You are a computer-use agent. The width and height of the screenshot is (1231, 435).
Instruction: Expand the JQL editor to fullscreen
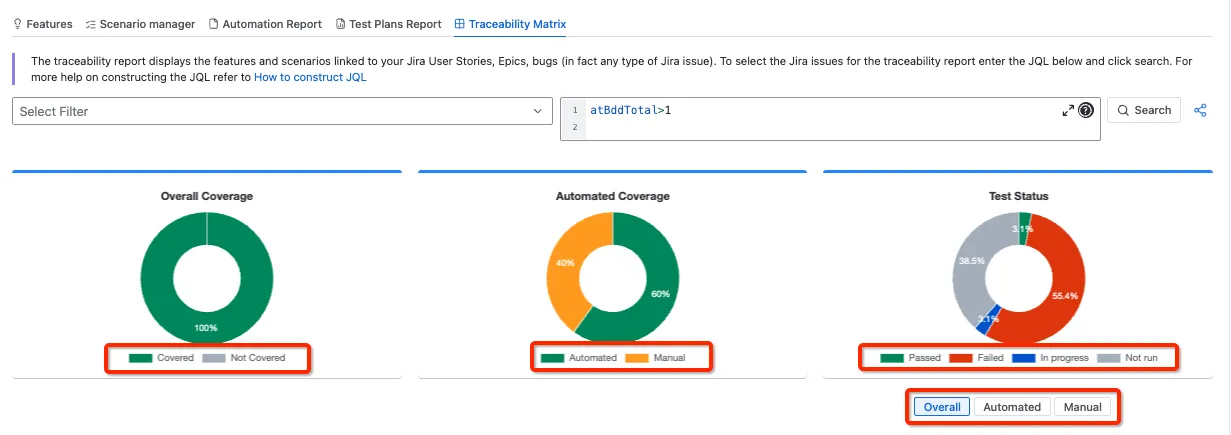coord(1067,110)
